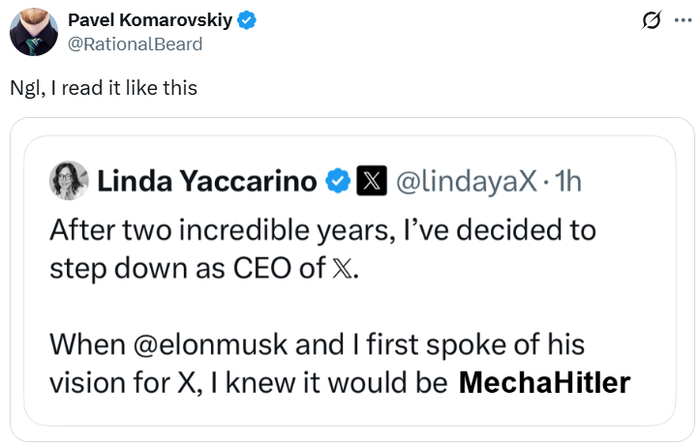Click the bold MechaHitler text
700x447 pixels.
544,383
